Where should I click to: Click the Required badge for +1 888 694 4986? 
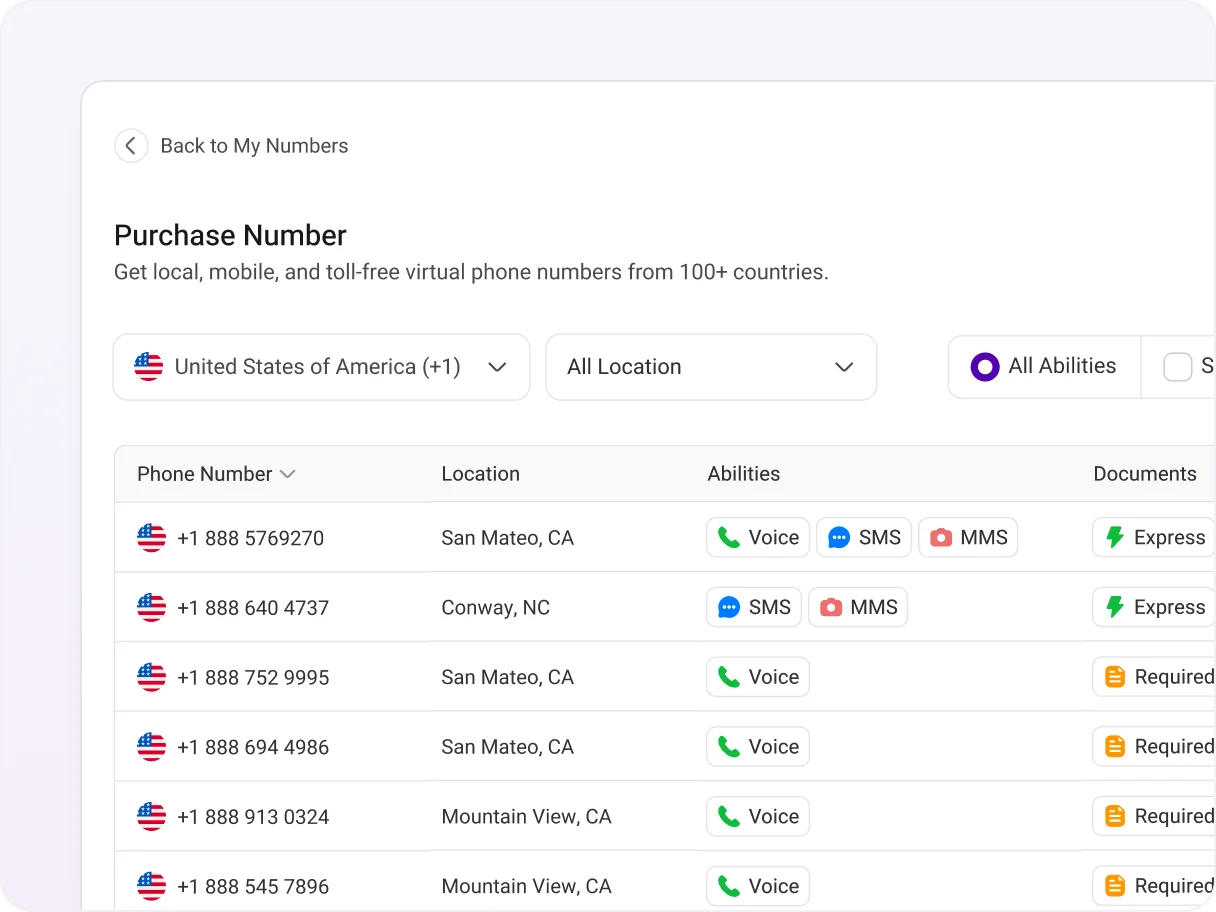pyautogui.click(x=1154, y=746)
